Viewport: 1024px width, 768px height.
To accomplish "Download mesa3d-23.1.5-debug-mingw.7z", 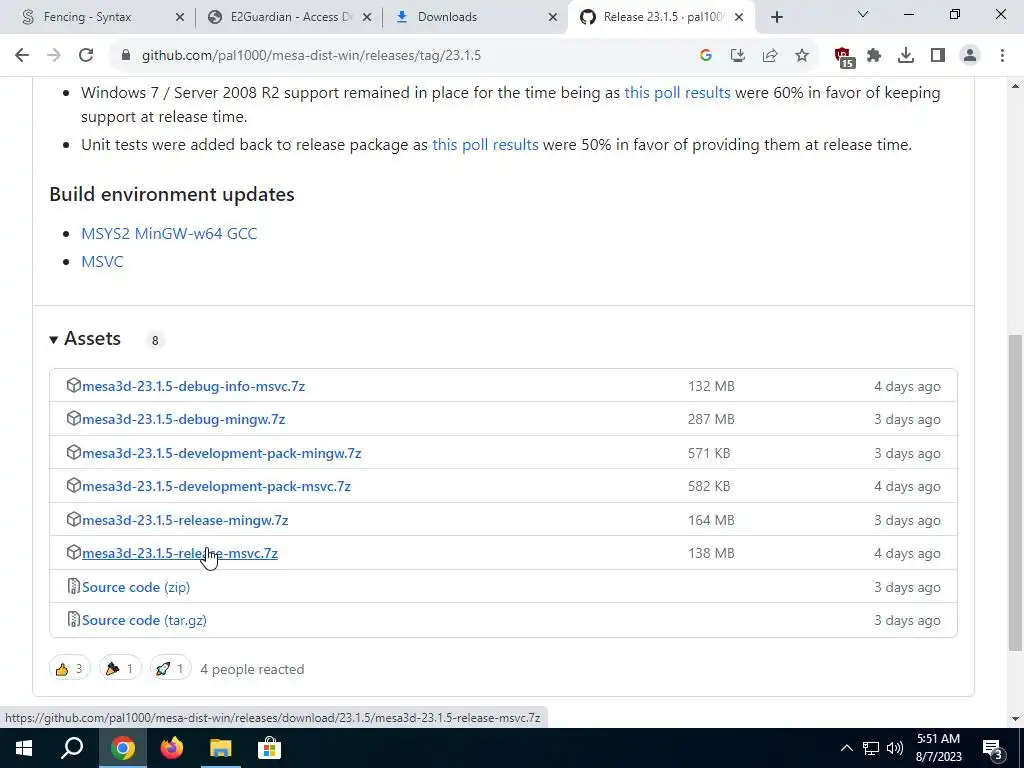I will click(x=184, y=419).
